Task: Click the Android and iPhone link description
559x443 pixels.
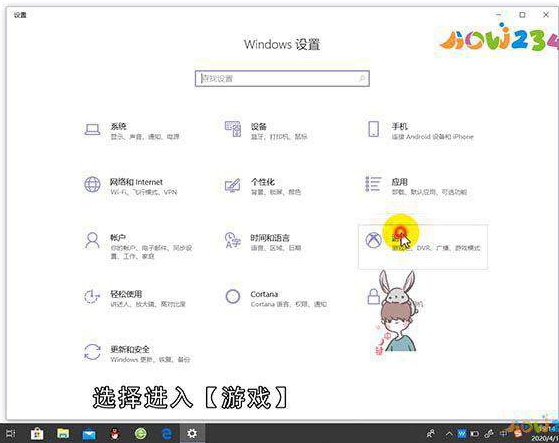Action: coord(432,136)
